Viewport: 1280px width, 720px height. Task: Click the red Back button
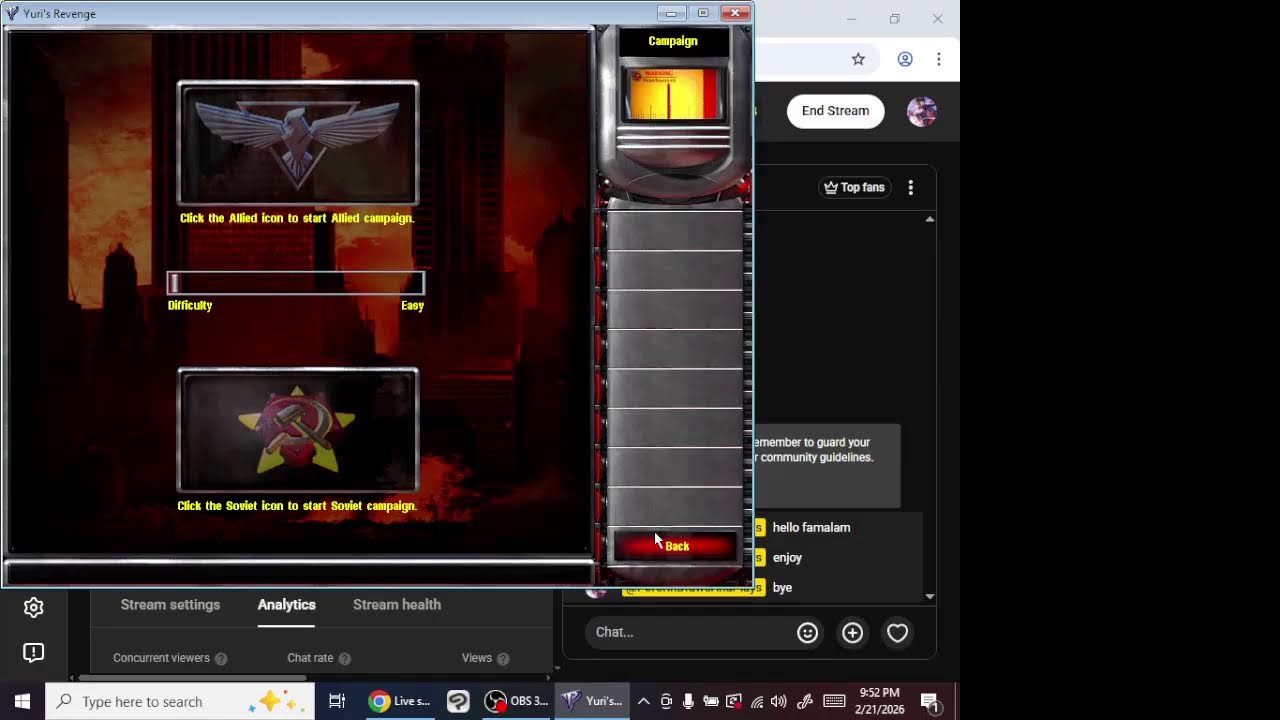click(x=674, y=546)
